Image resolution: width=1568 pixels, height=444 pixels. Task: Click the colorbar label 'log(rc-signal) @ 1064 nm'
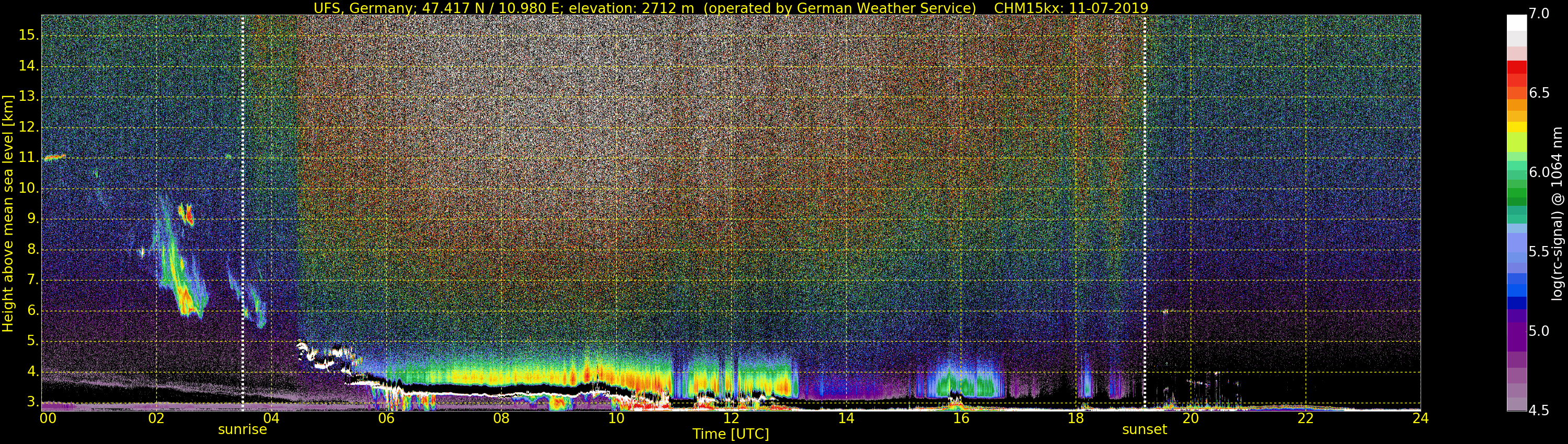[x=1557, y=213]
